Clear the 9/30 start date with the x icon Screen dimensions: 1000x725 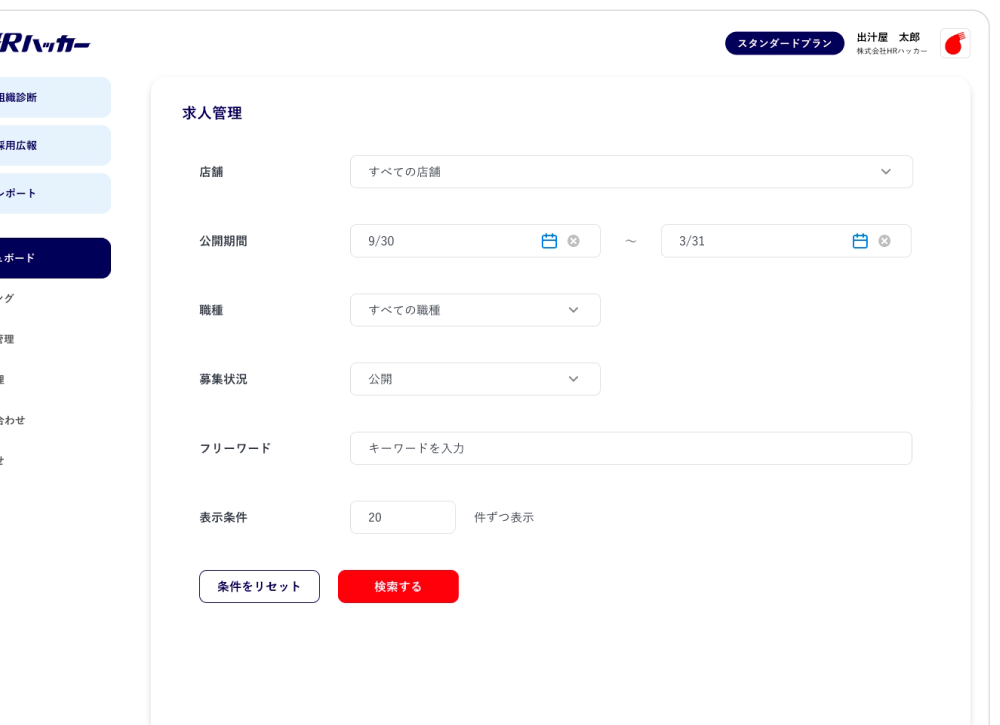pyautogui.click(x=573, y=241)
